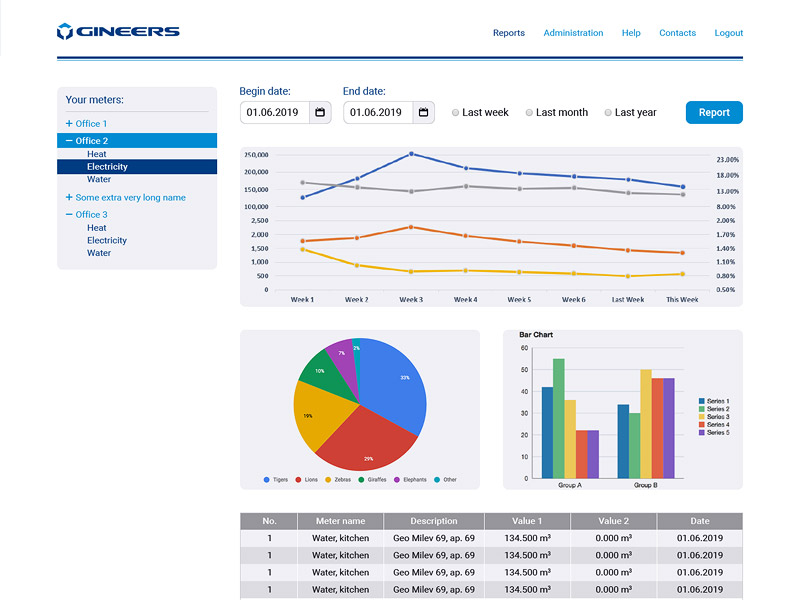This screenshot has height=600, width=800.
Task: Click the Gineers logo
Action: pyautogui.click(x=118, y=31)
